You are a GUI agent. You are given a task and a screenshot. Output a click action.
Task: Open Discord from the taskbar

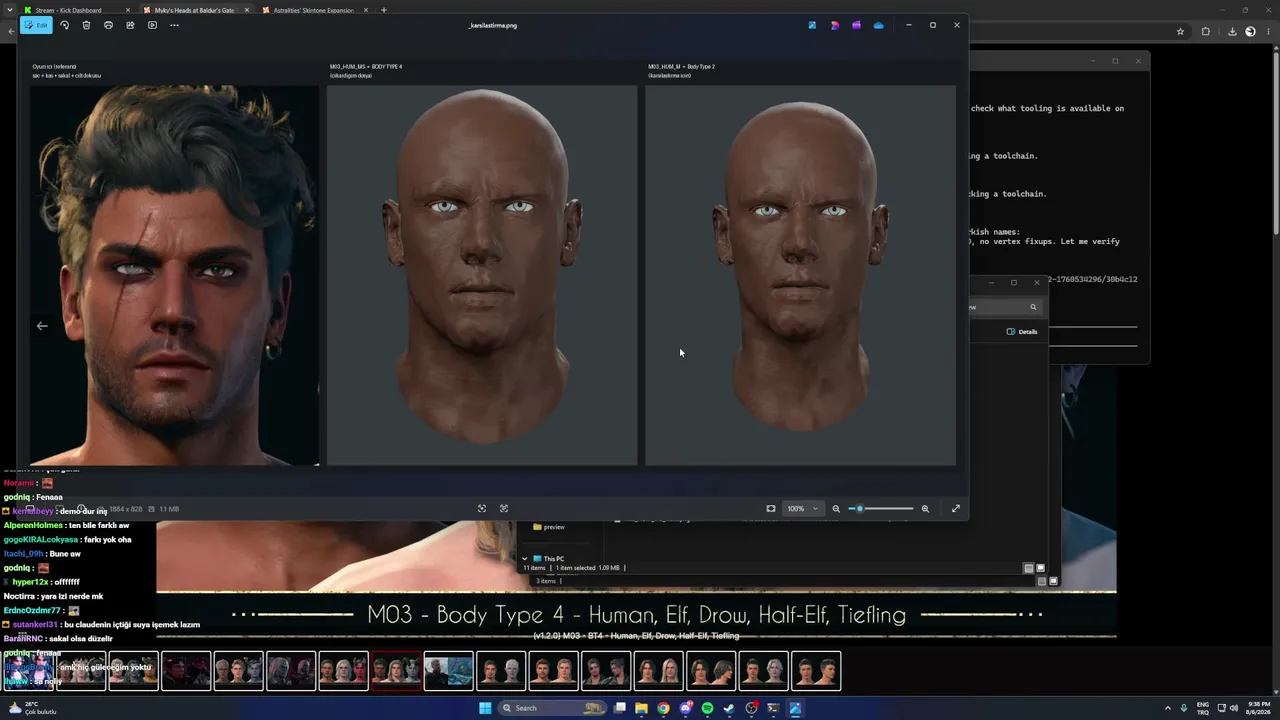(x=686, y=708)
